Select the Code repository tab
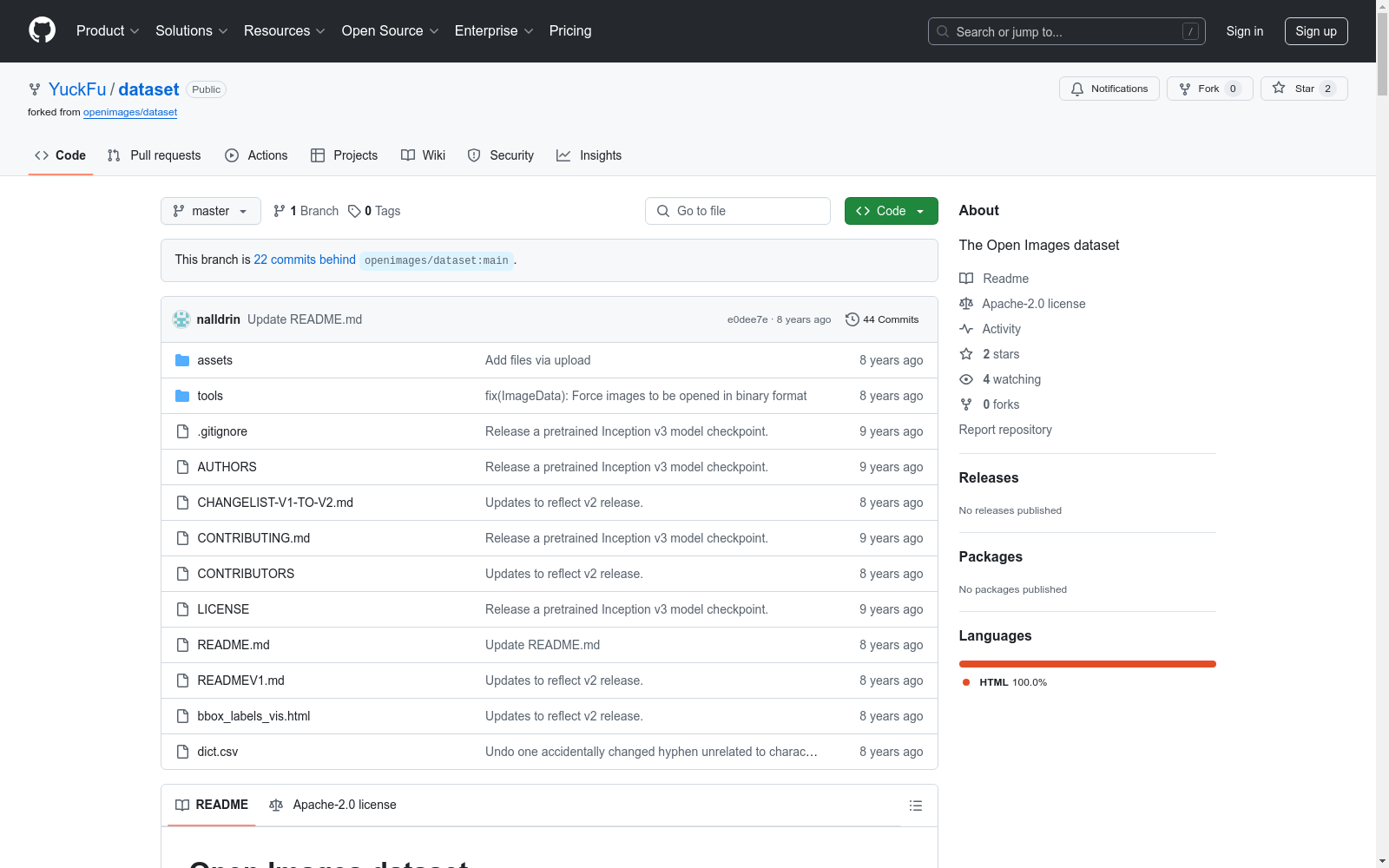The width and height of the screenshot is (1389, 868). [61, 155]
